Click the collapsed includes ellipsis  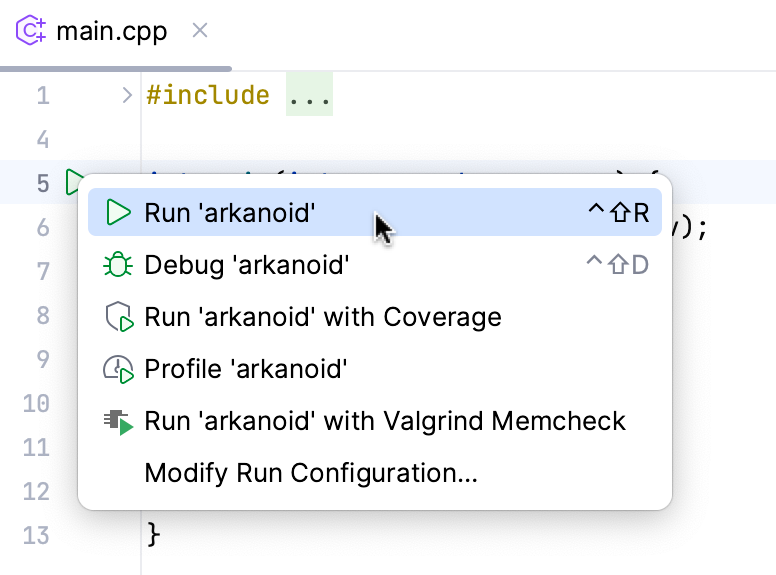click(x=309, y=96)
